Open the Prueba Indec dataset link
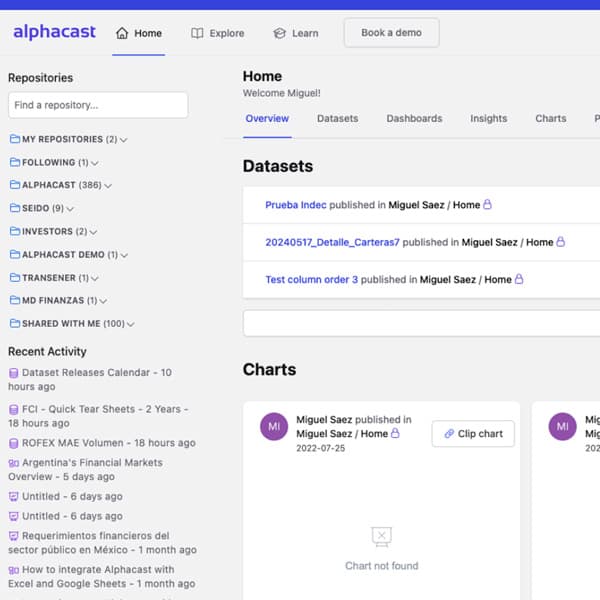This screenshot has height=600, width=600. point(296,205)
